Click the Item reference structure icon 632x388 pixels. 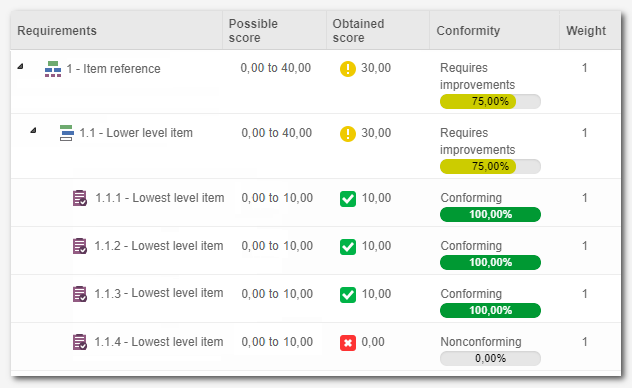53,69
